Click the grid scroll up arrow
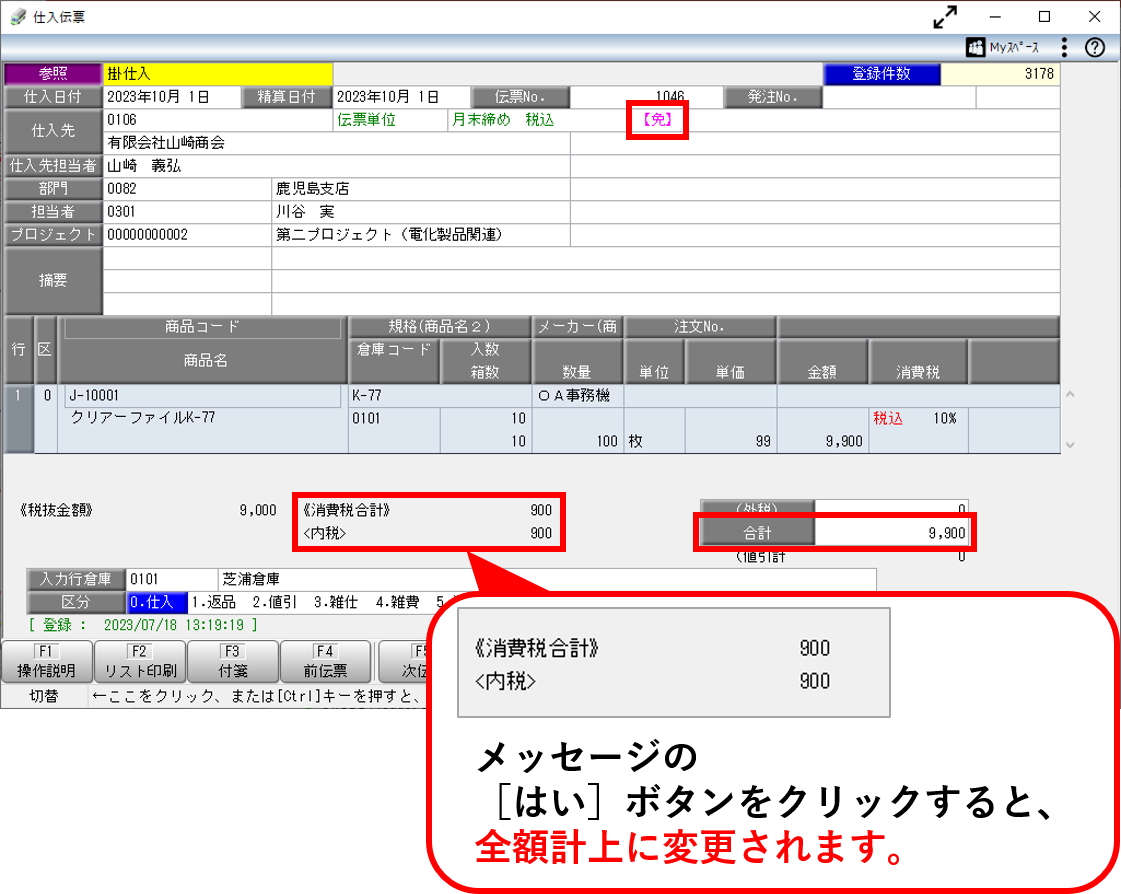 (x=1070, y=394)
